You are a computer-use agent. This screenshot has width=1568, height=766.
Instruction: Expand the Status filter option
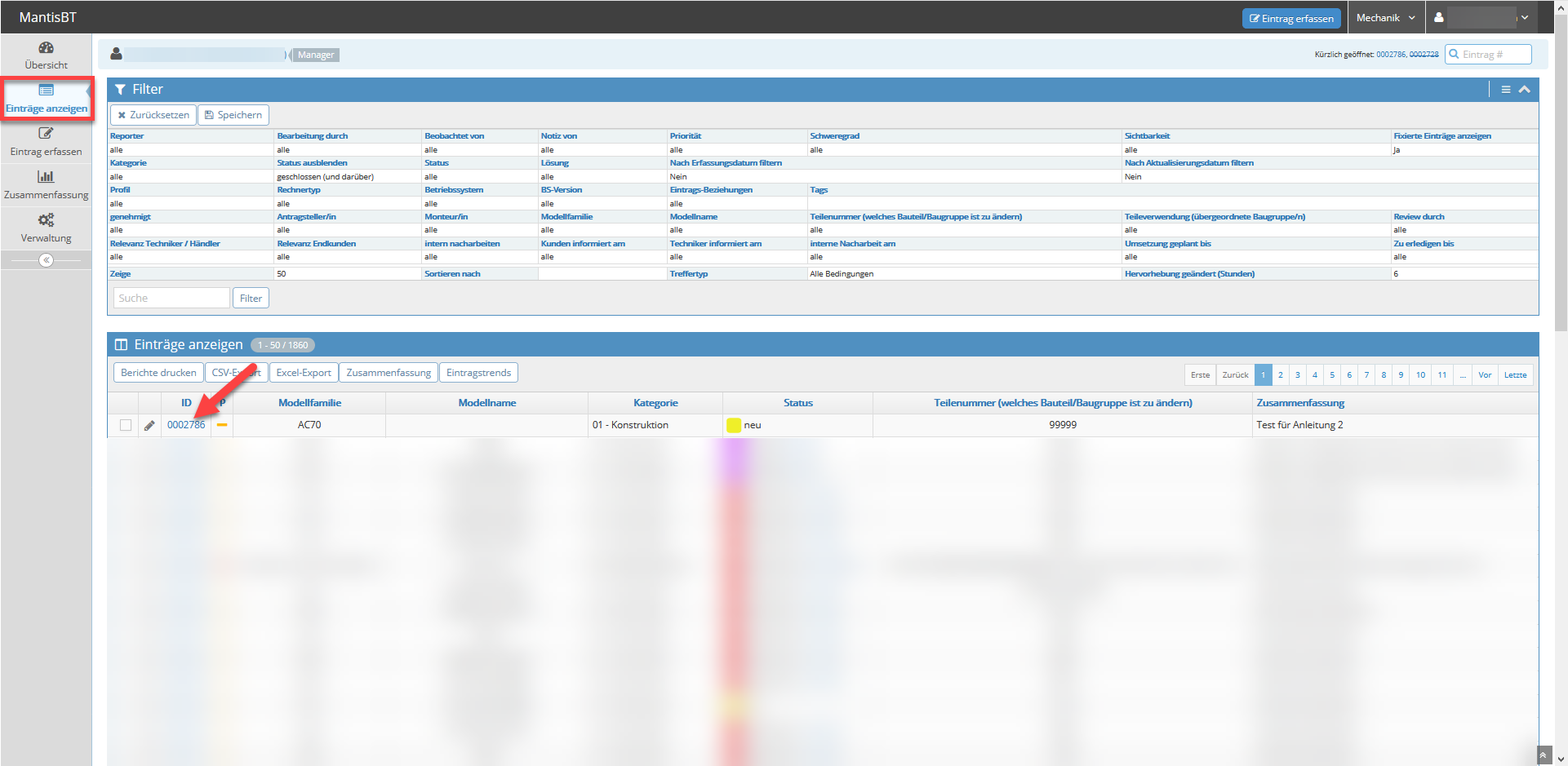(437, 163)
